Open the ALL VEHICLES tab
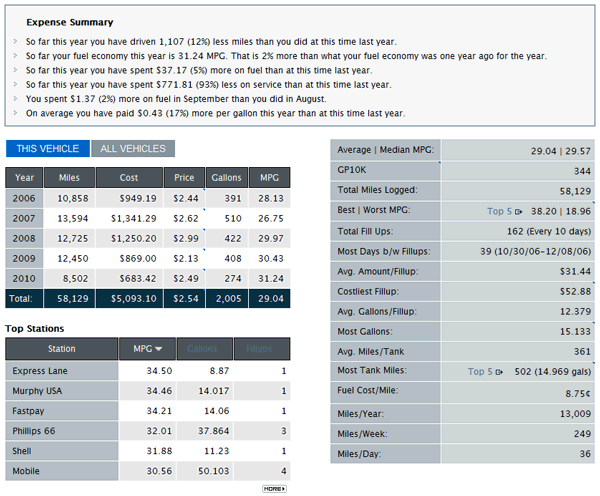This screenshot has width=600, height=496. coord(133,149)
